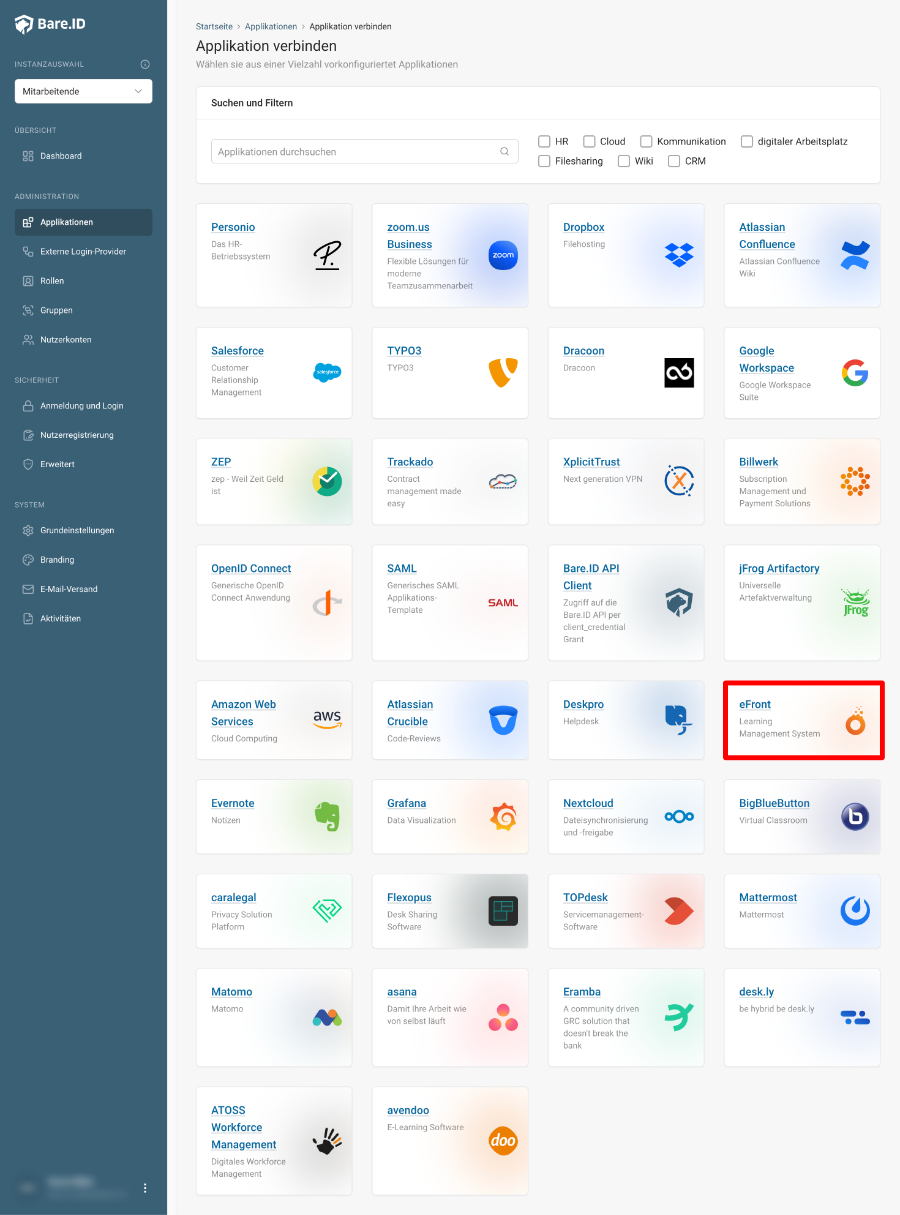Click the XplicitTrust logo icon

click(679, 481)
